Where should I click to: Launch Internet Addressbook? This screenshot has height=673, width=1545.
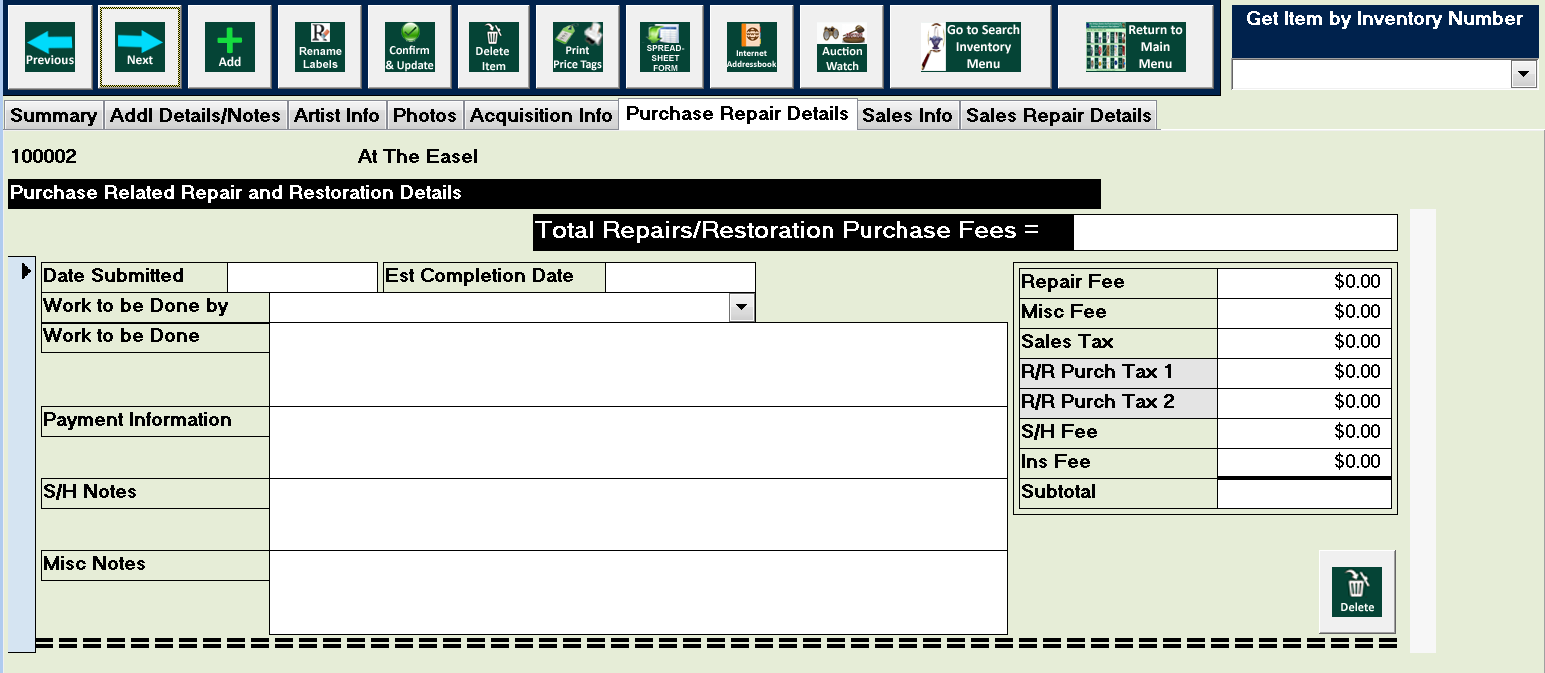click(751, 47)
